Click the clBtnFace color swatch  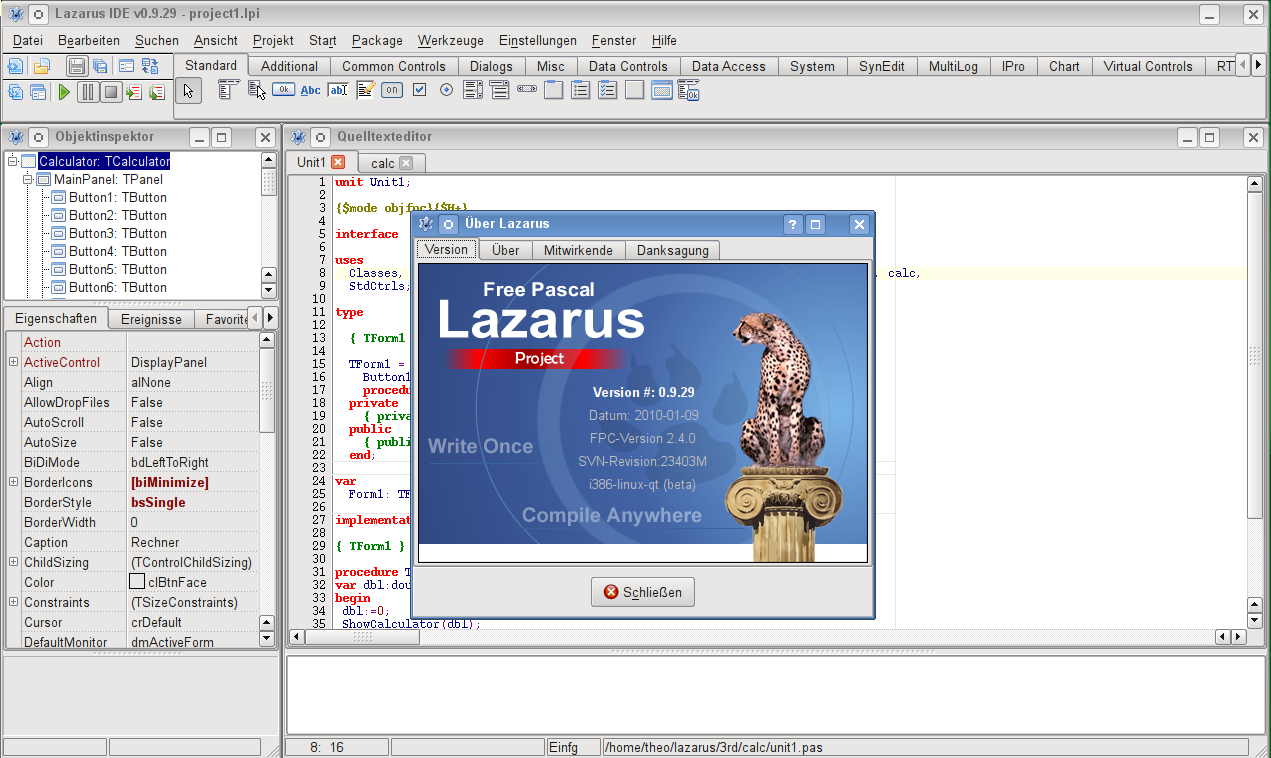(x=137, y=582)
